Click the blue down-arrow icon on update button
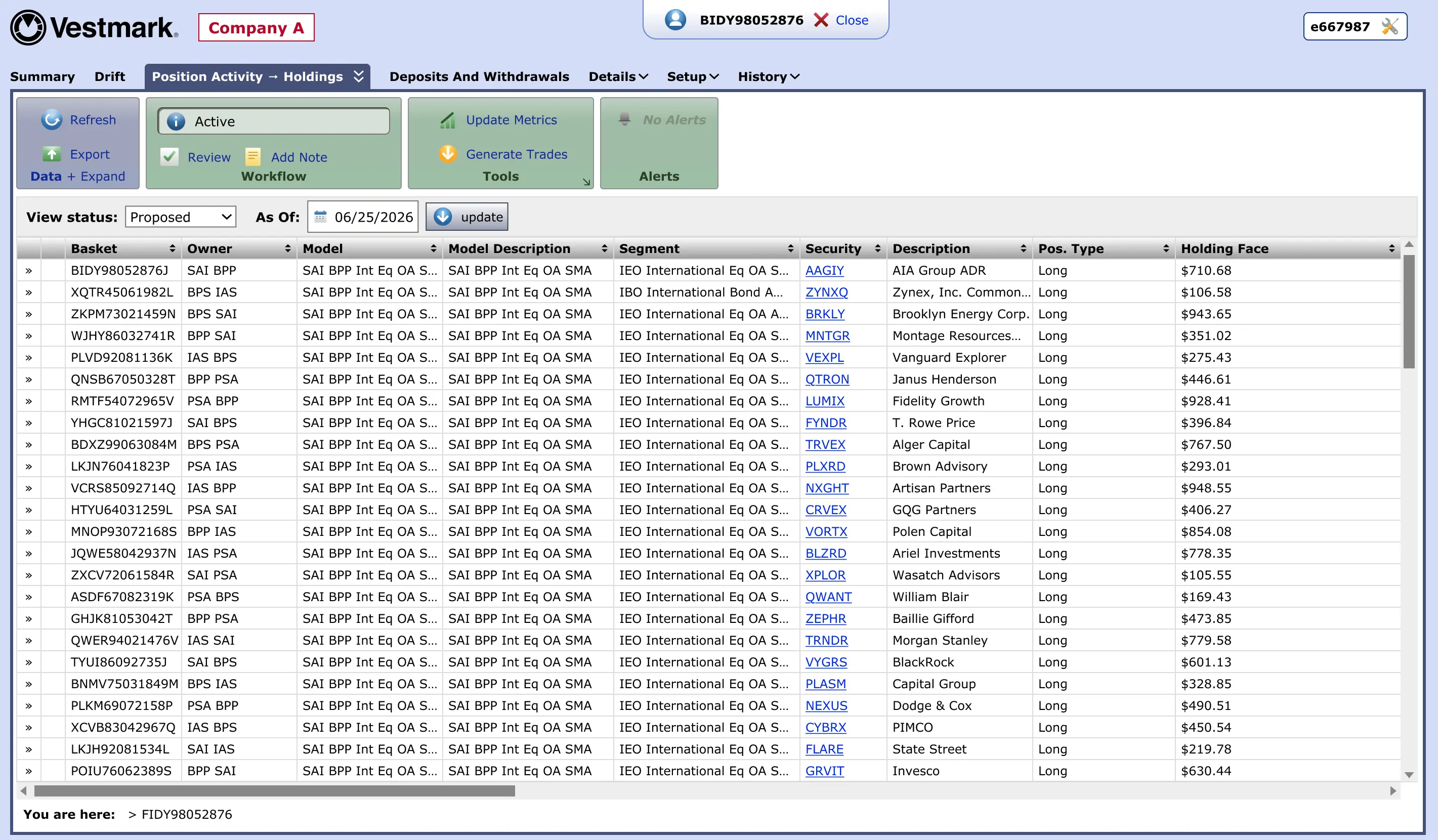Image resolution: width=1438 pixels, height=840 pixels. pyautogui.click(x=443, y=217)
